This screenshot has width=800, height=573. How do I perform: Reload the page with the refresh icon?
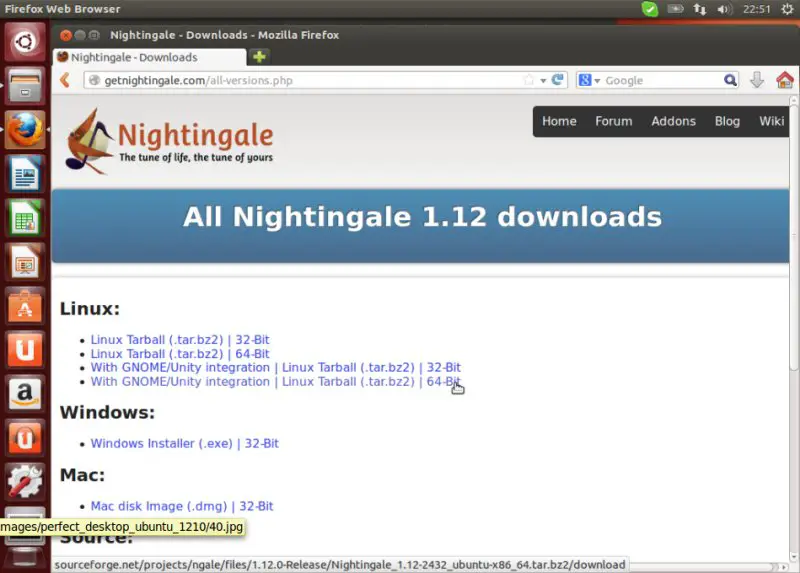pos(558,80)
